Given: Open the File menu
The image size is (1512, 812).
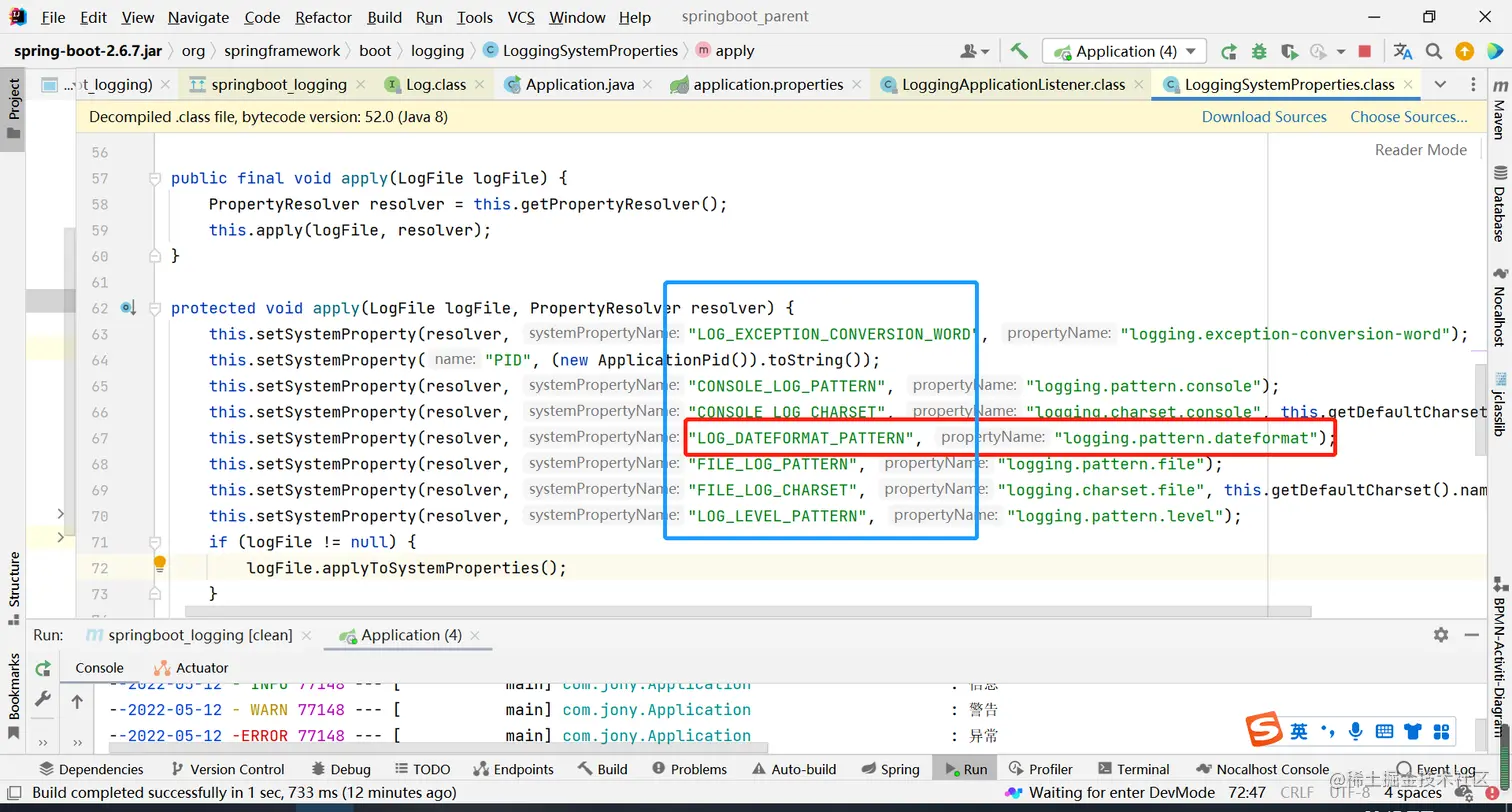Looking at the screenshot, I should [x=53, y=17].
